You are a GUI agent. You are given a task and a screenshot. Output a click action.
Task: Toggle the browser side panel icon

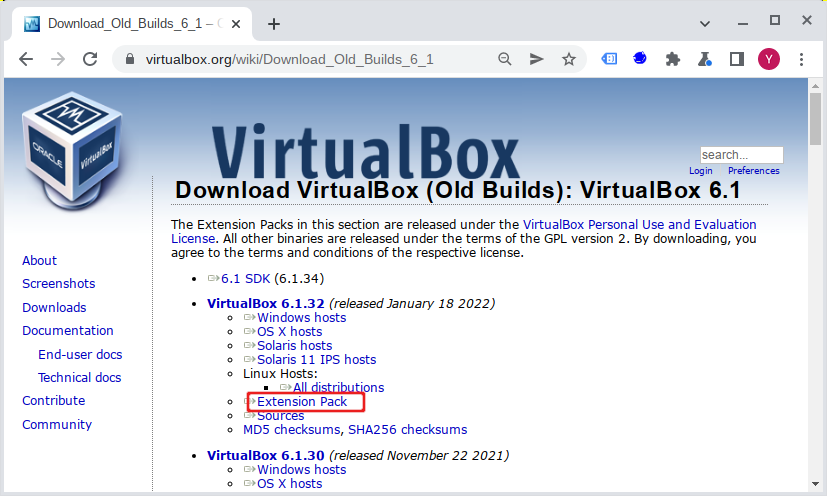pyautogui.click(x=737, y=59)
